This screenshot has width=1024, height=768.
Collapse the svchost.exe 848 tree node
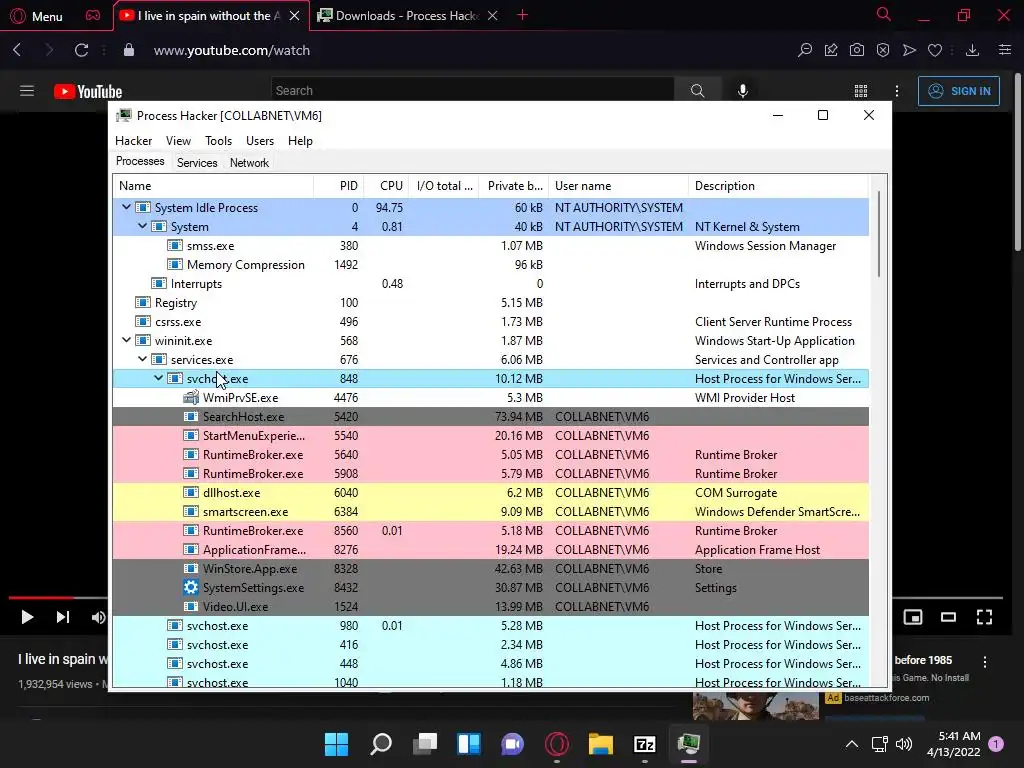point(158,377)
